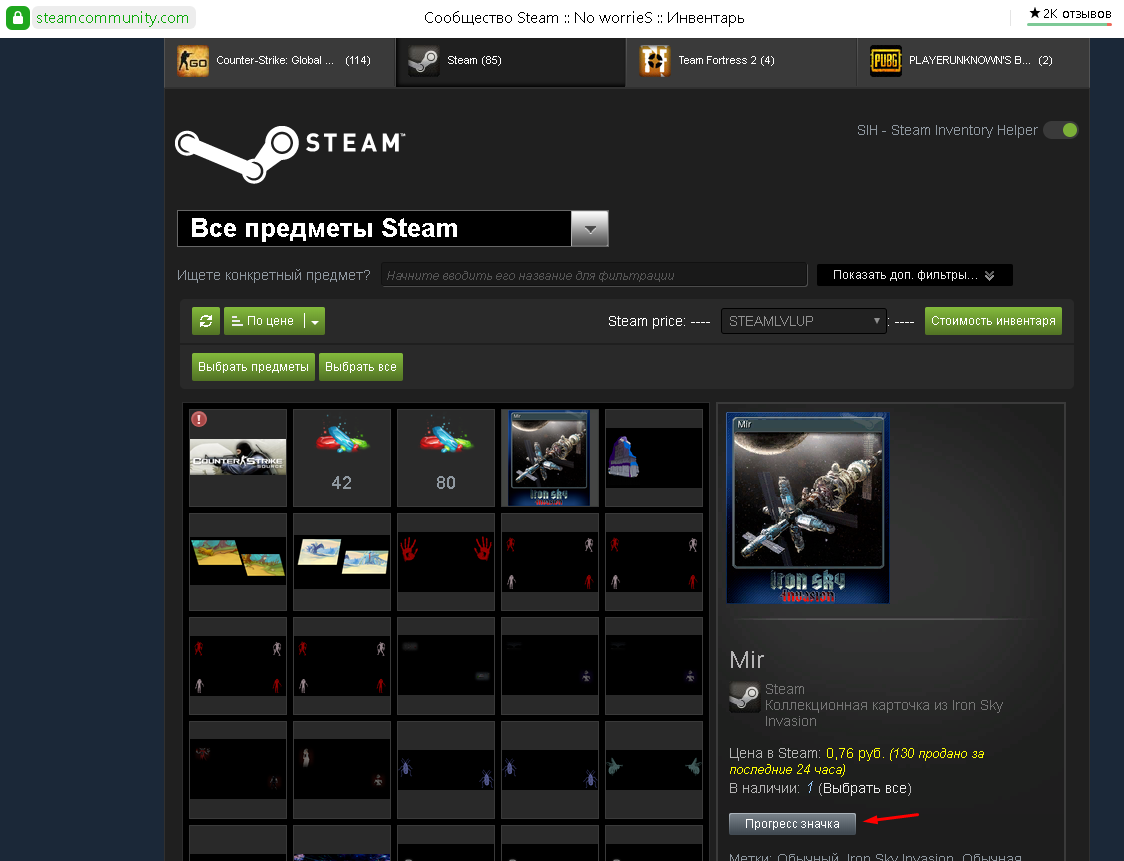Toggle the SIH Steam Inventory Helper switch
The image size is (1124, 861).
click(1060, 130)
